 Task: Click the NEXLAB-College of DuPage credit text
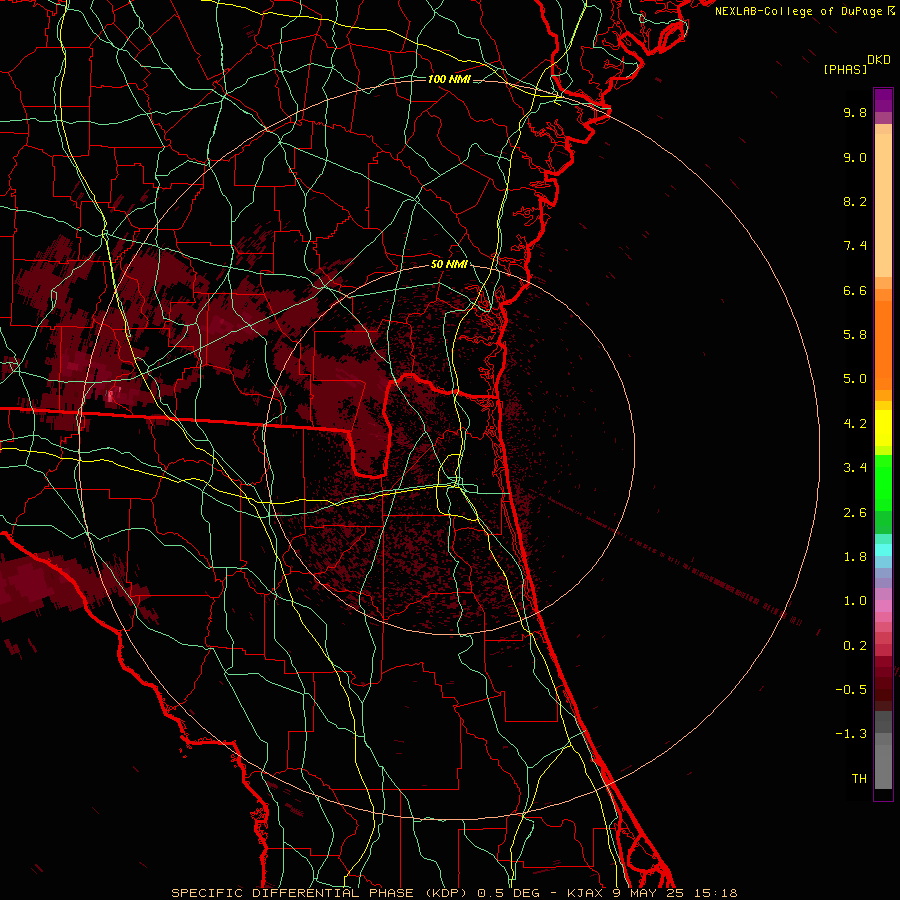pyautogui.click(x=799, y=11)
